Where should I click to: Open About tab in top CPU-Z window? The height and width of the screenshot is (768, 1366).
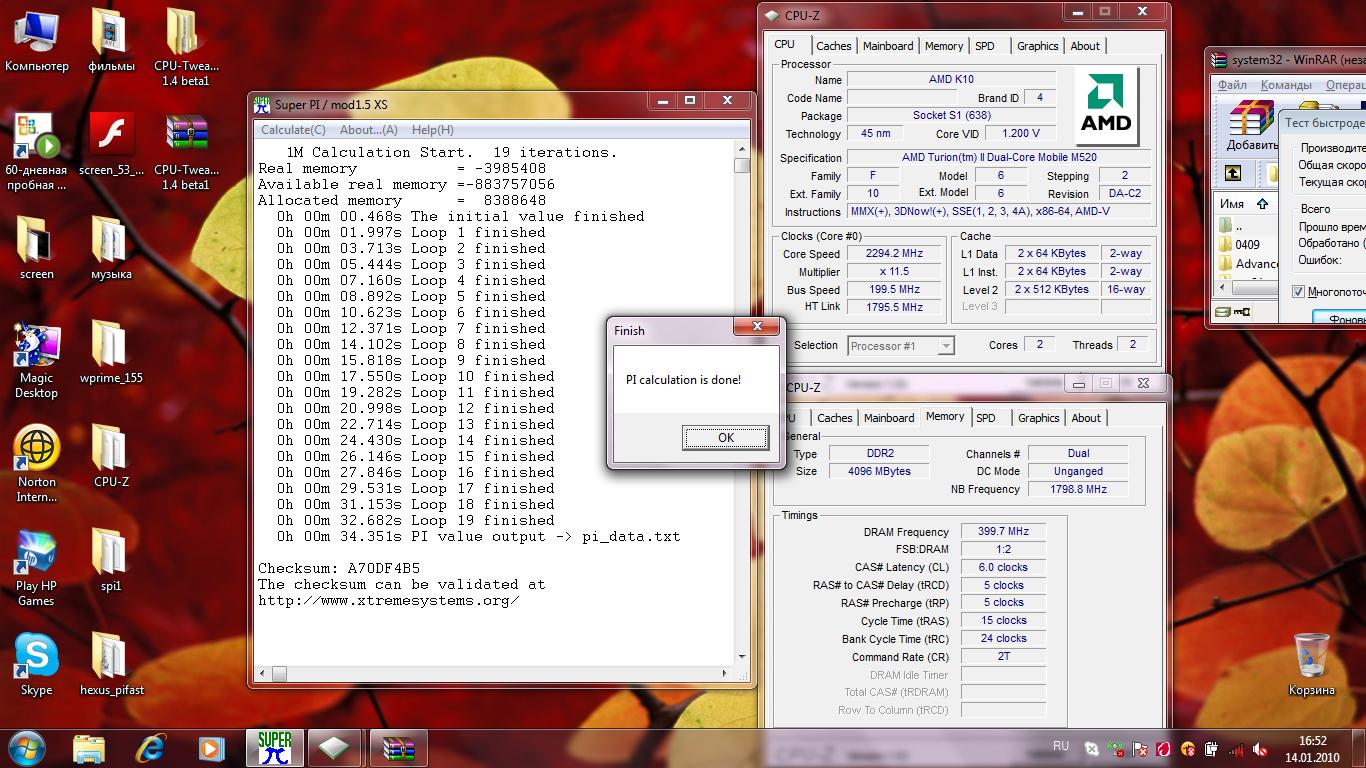point(1085,46)
